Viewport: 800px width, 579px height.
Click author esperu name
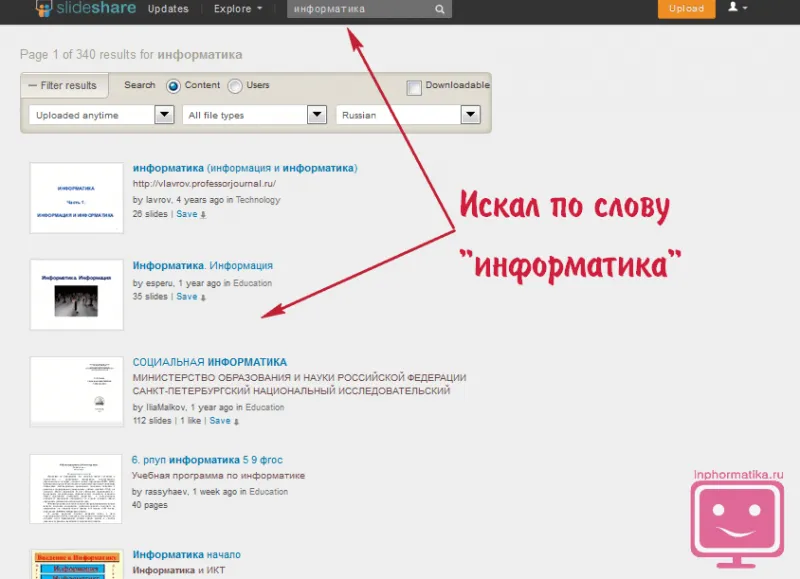(159, 283)
